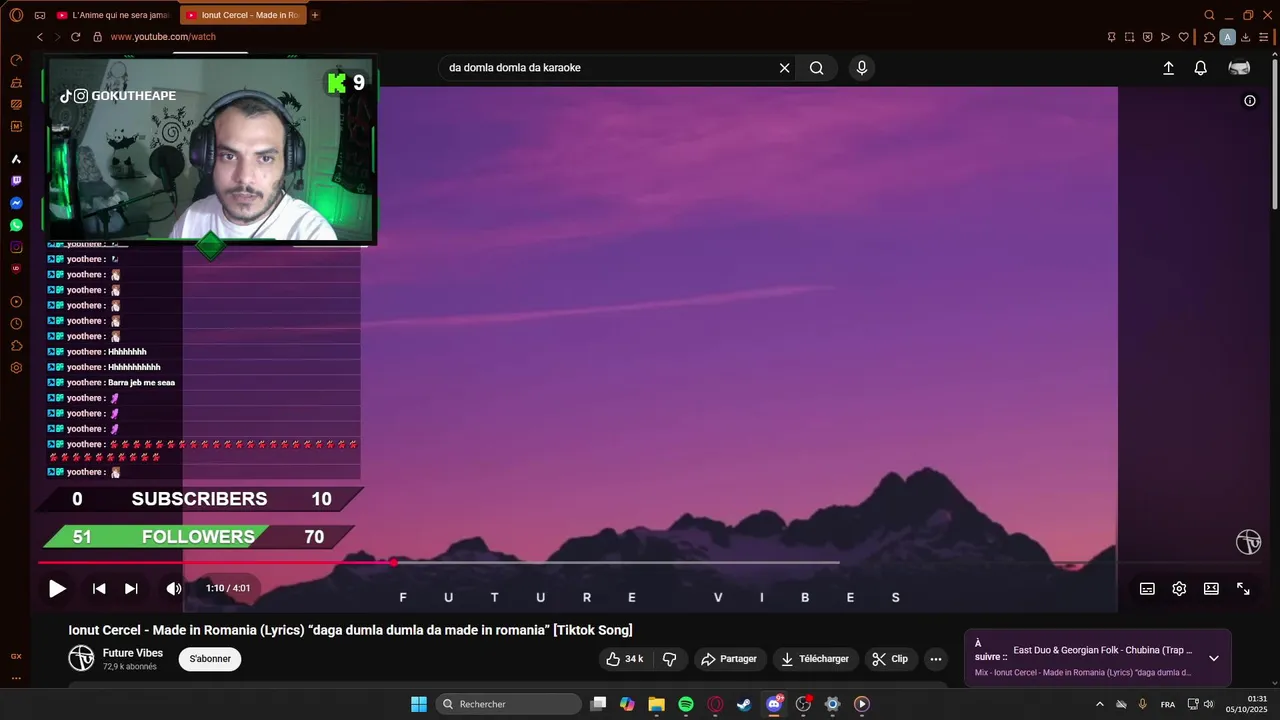Mute the video with speaker icon

coord(174,589)
